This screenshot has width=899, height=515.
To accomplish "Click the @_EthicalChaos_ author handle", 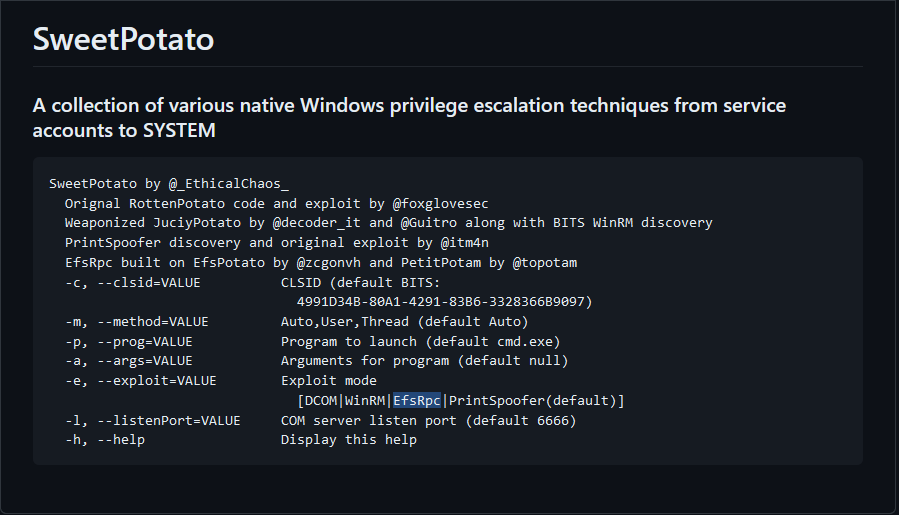I will 229,184.
